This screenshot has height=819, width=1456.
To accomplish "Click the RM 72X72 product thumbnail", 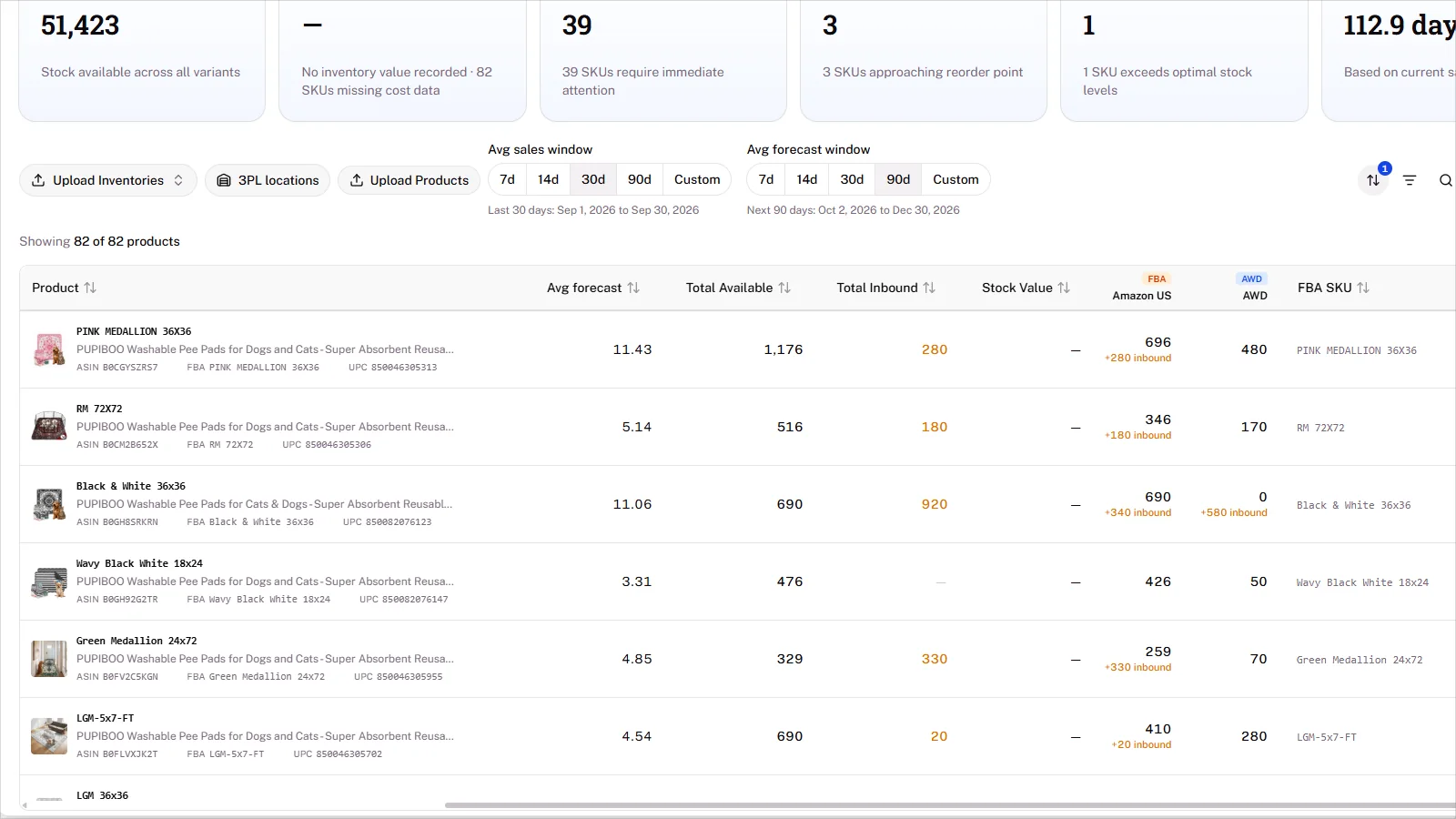I will (x=49, y=427).
